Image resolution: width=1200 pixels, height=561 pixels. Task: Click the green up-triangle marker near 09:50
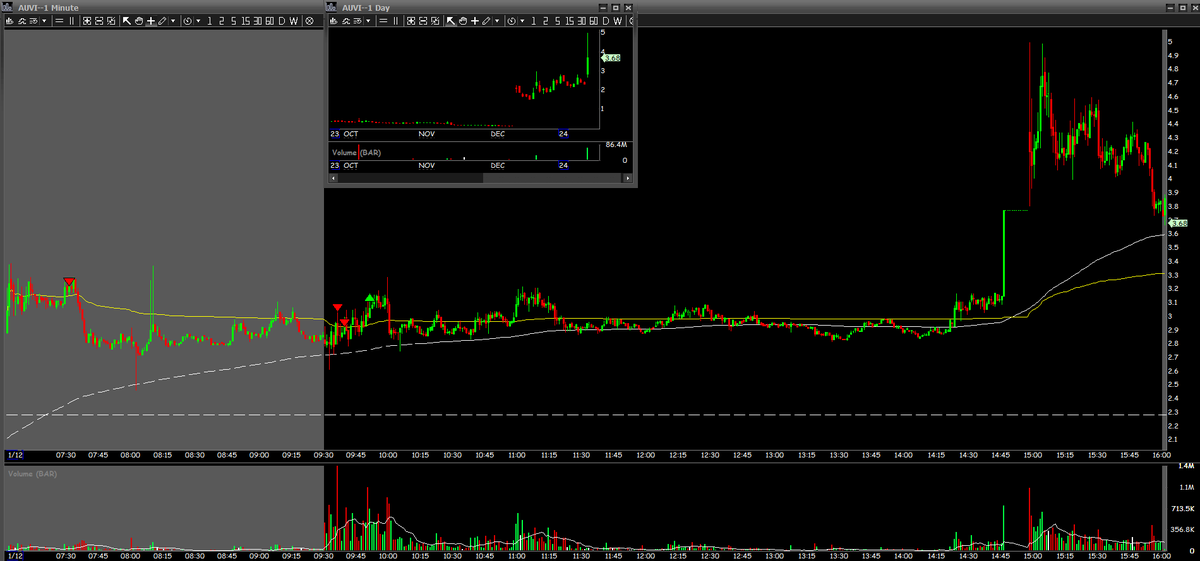tap(371, 298)
